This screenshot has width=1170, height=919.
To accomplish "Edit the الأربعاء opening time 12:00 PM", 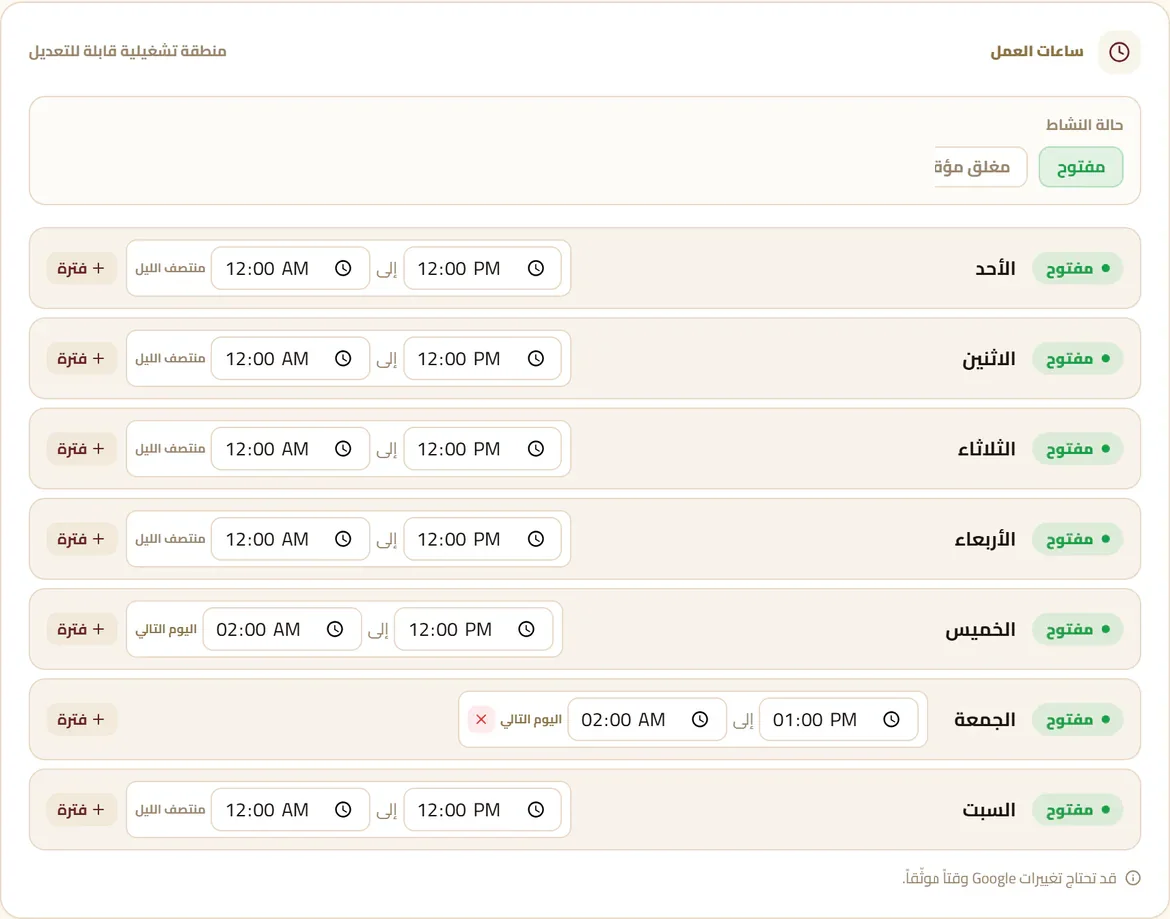I will point(482,539).
